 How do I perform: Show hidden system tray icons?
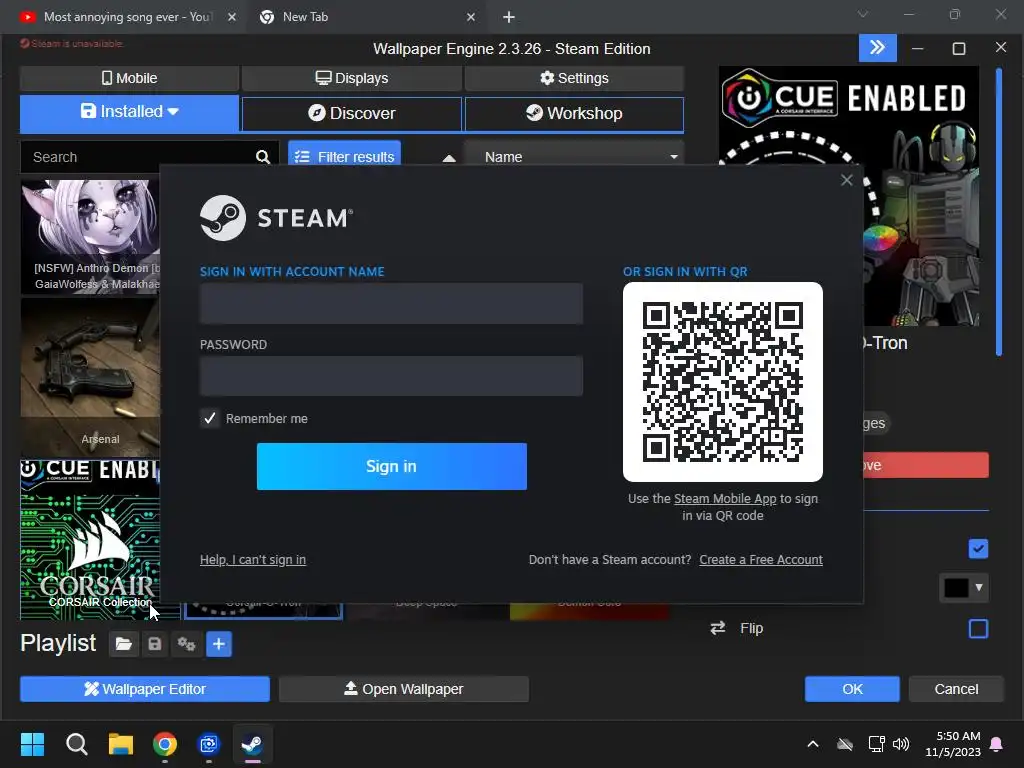[x=812, y=744]
